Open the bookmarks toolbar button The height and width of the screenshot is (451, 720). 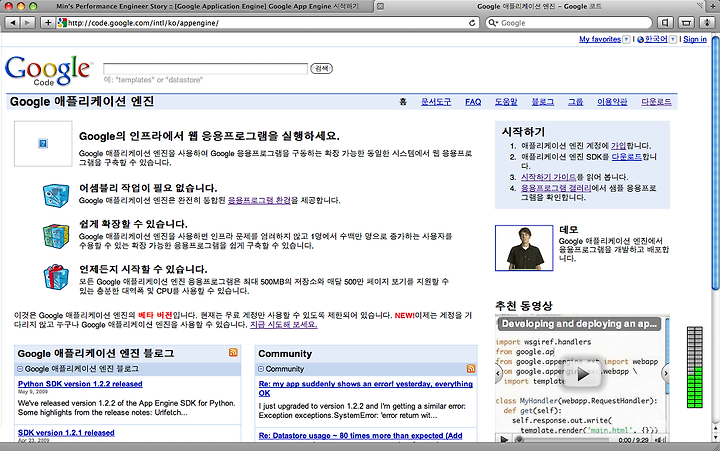pyautogui.click(x=665, y=23)
